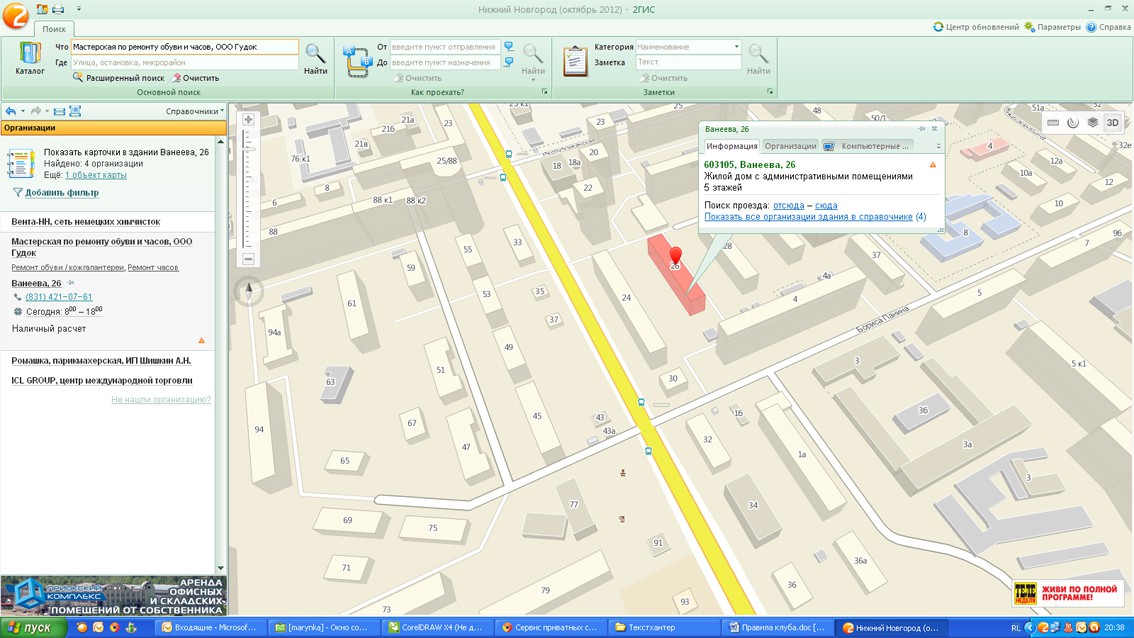
Task: Focus the От departure input field
Action: tap(445, 46)
